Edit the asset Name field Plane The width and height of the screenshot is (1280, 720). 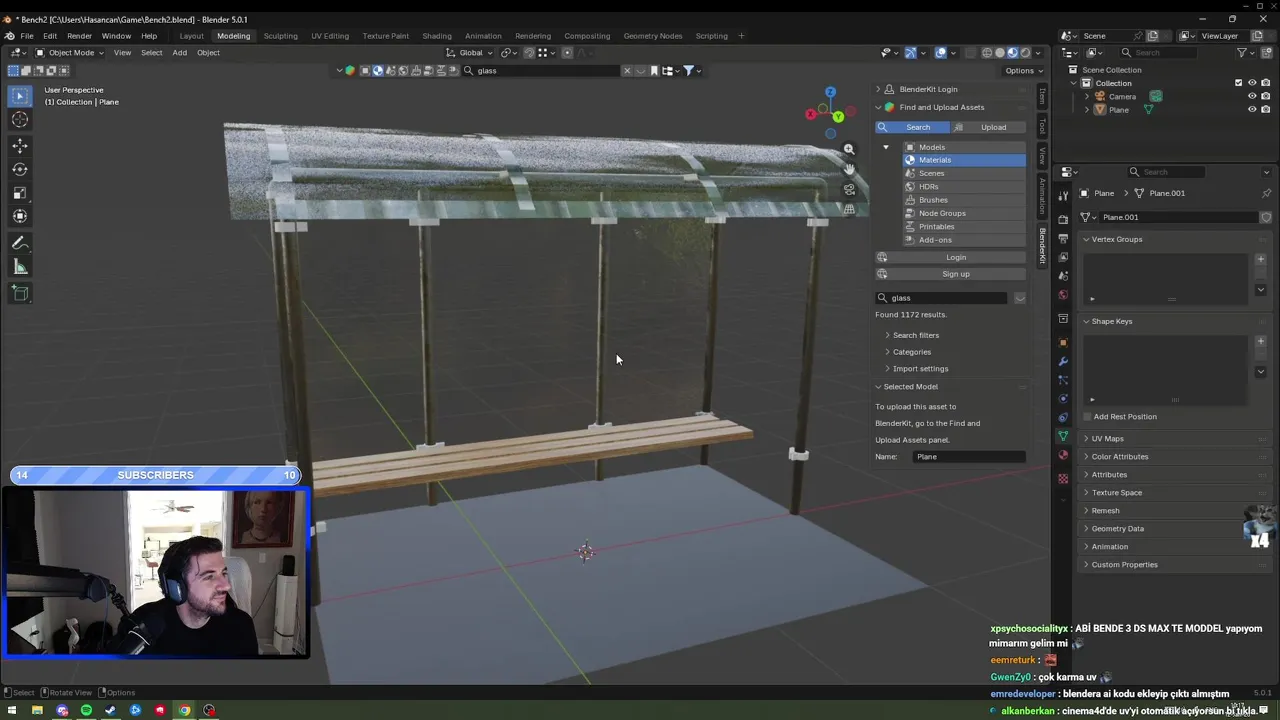969,457
